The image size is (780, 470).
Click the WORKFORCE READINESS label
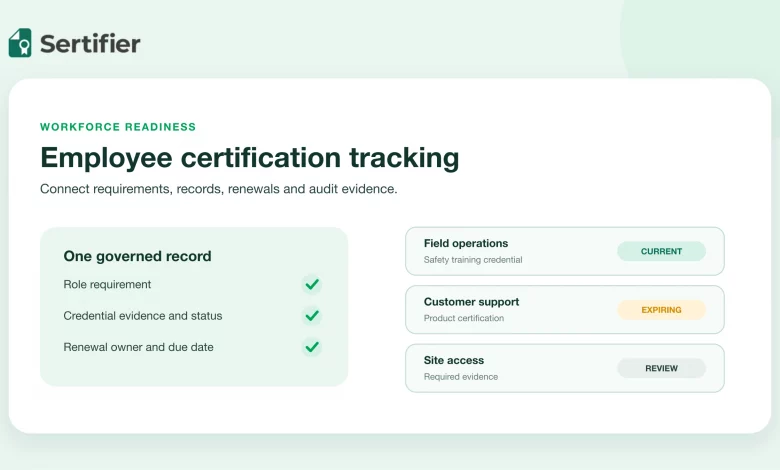point(118,127)
